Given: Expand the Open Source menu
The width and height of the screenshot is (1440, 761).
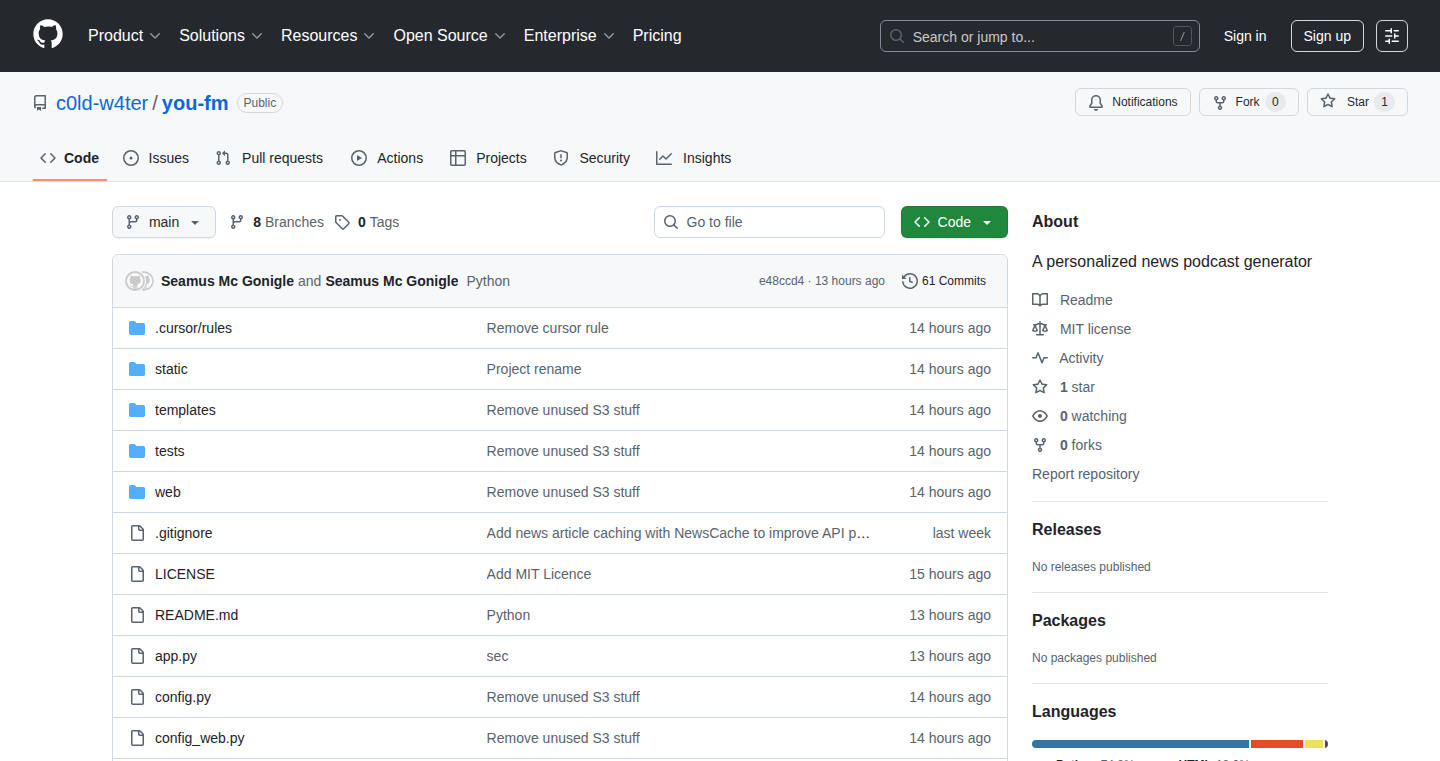Looking at the screenshot, I should point(449,35).
